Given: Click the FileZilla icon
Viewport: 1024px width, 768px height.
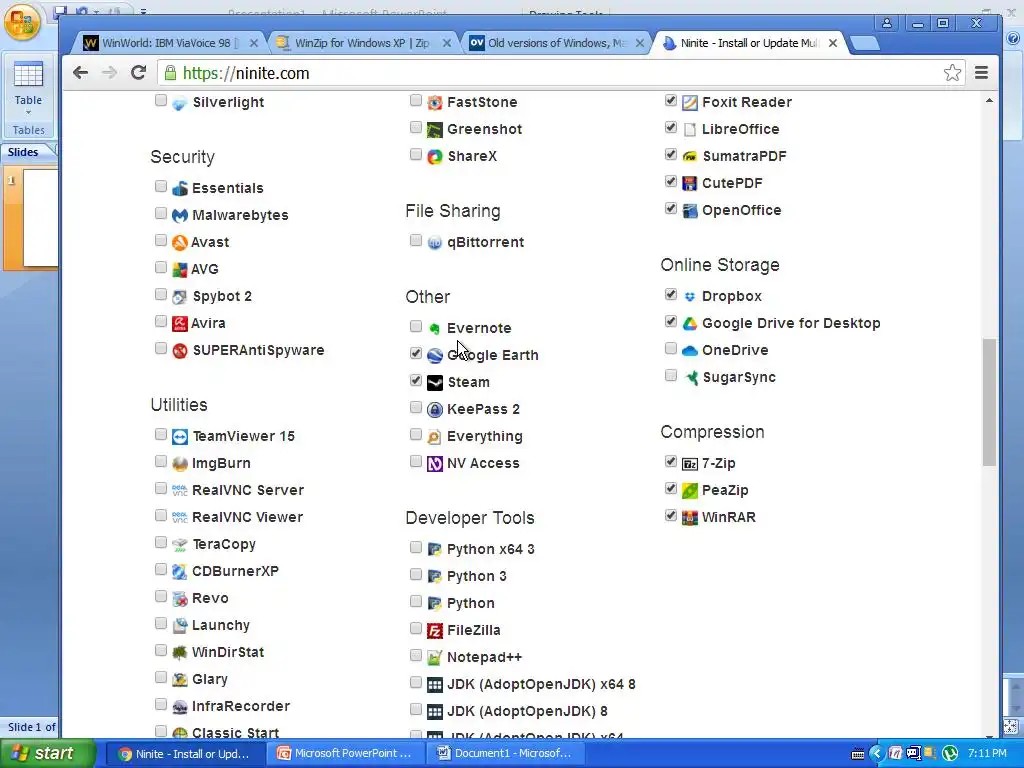Looking at the screenshot, I should coord(435,630).
